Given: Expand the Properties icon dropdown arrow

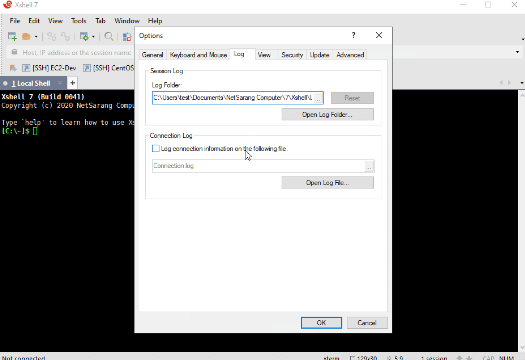Looking at the screenshot, I should pos(93,37).
